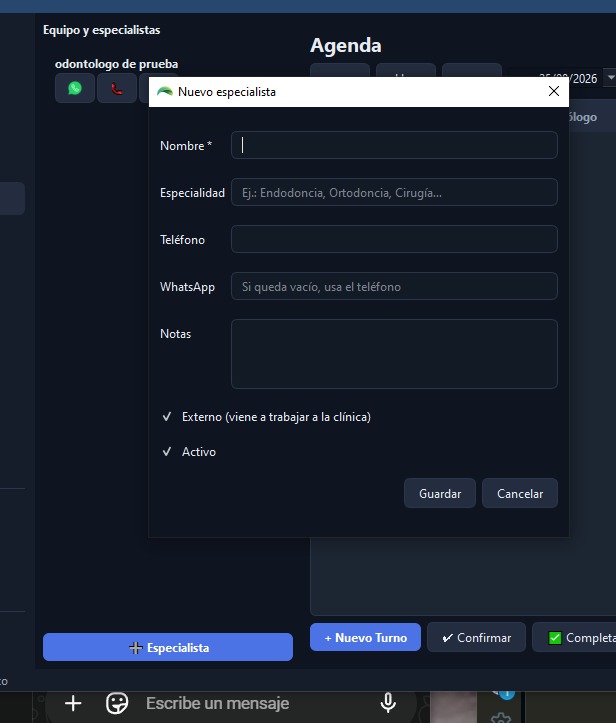
Task: Add a specialist with + Especialista button
Action: pyautogui.click(x=168, y=647)
